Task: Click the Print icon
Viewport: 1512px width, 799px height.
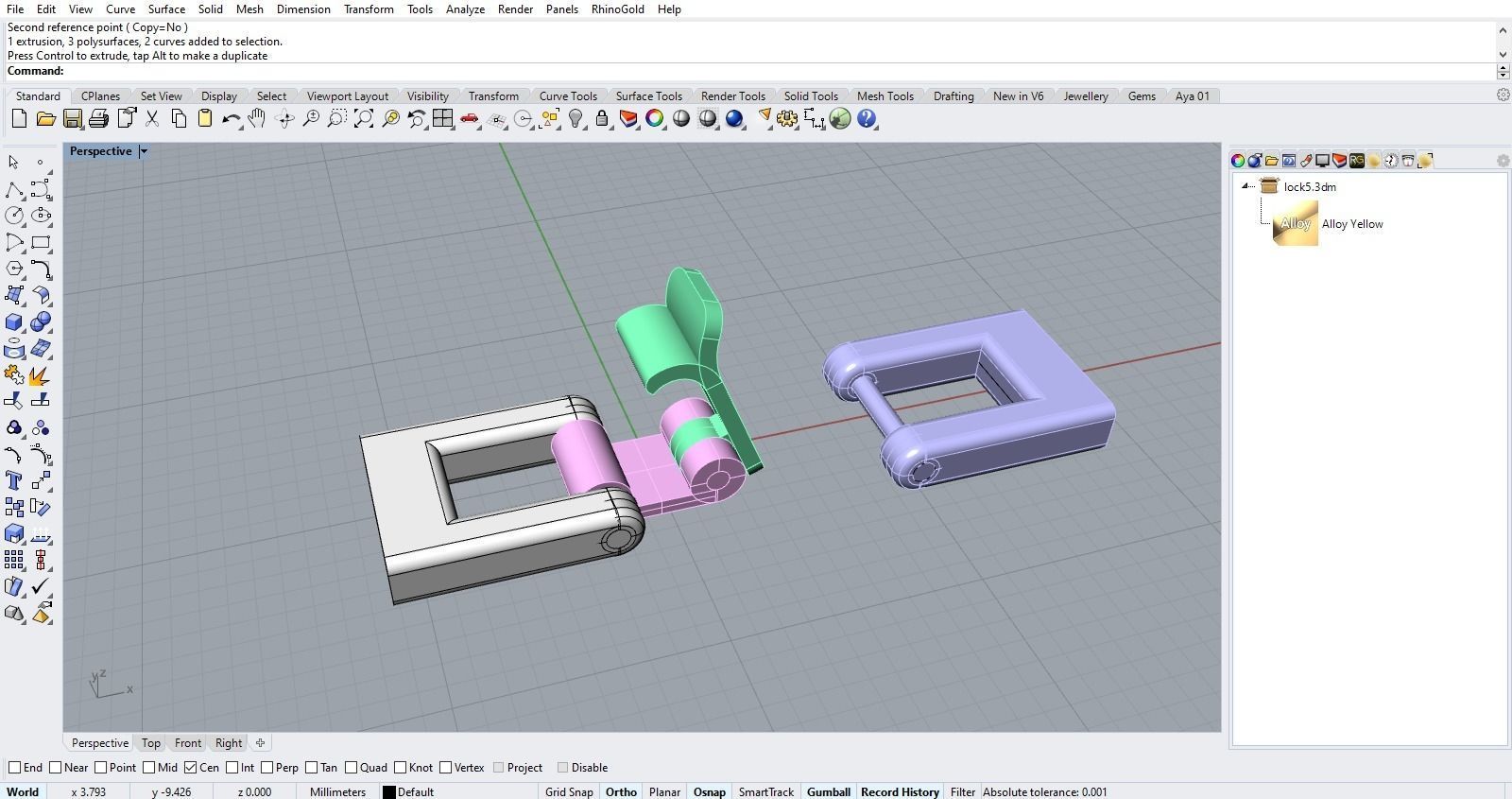Action: 98,118
